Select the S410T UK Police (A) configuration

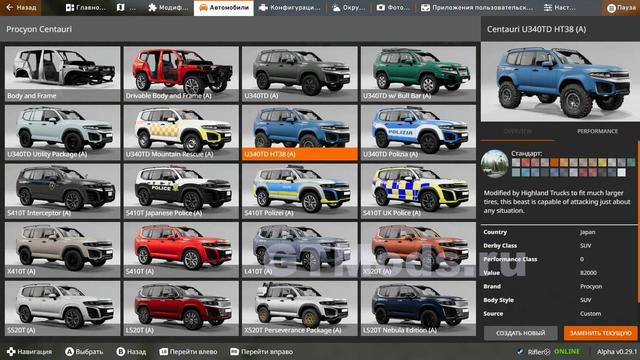click(x=418, y=191)
